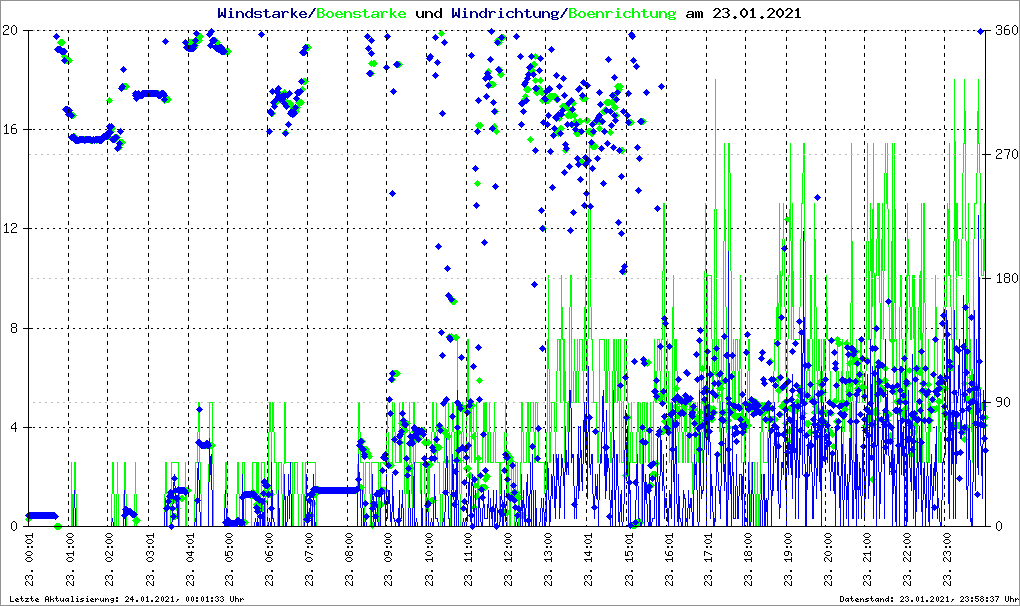Click the '360' label on right axis
This screenshot has height=606, width=1020.
click(1005, 30)
